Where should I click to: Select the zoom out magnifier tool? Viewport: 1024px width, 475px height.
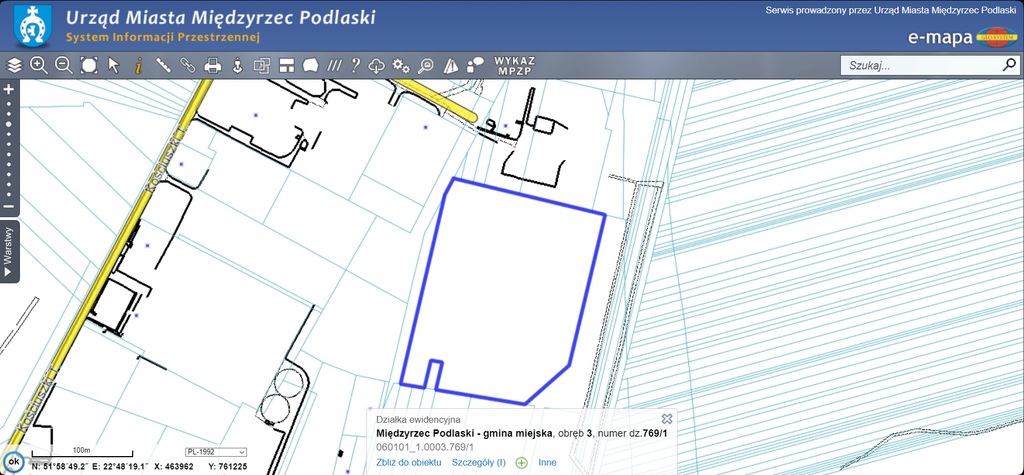point(63,66)
